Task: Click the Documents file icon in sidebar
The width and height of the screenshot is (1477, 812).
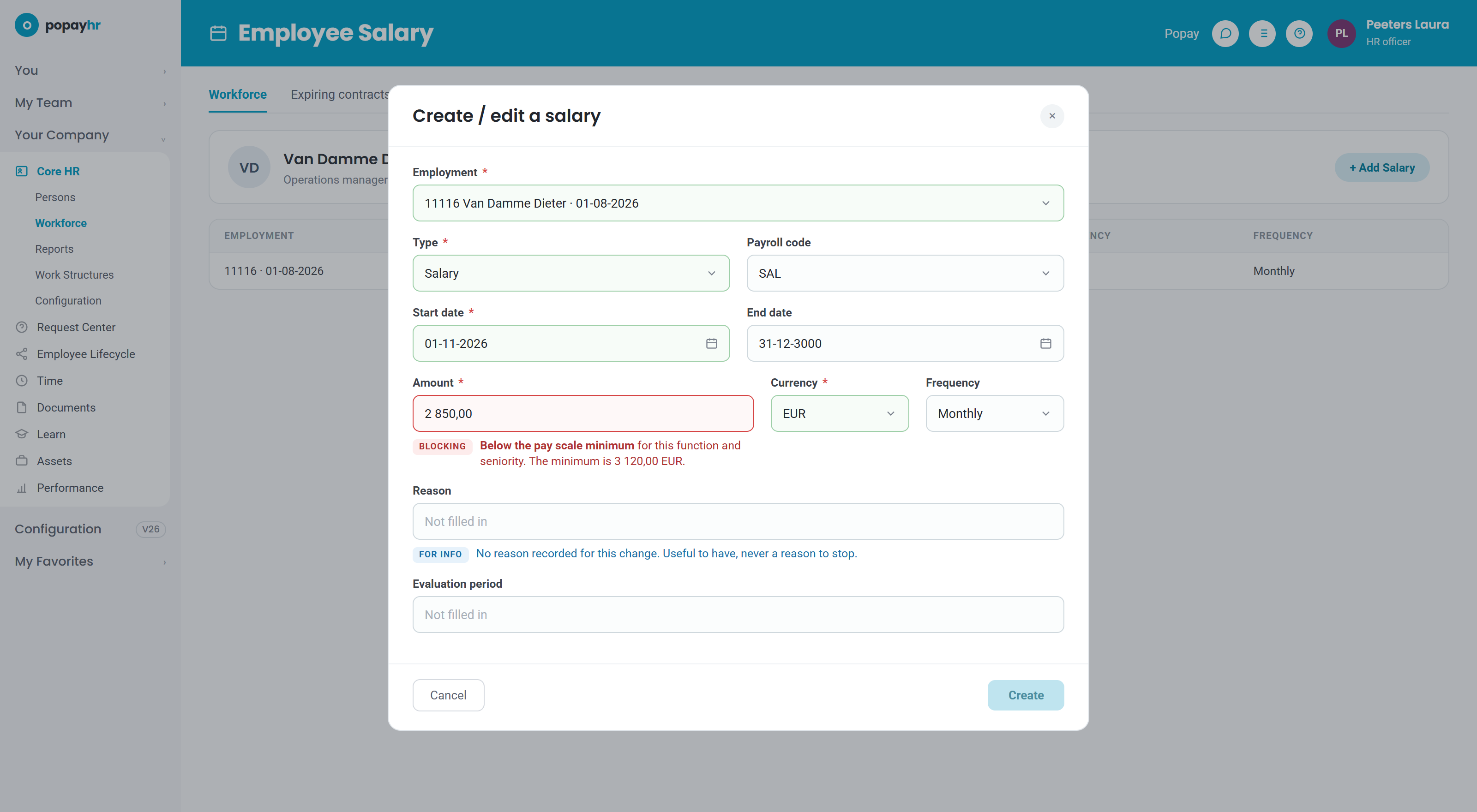Action: (x=22, y=407)
